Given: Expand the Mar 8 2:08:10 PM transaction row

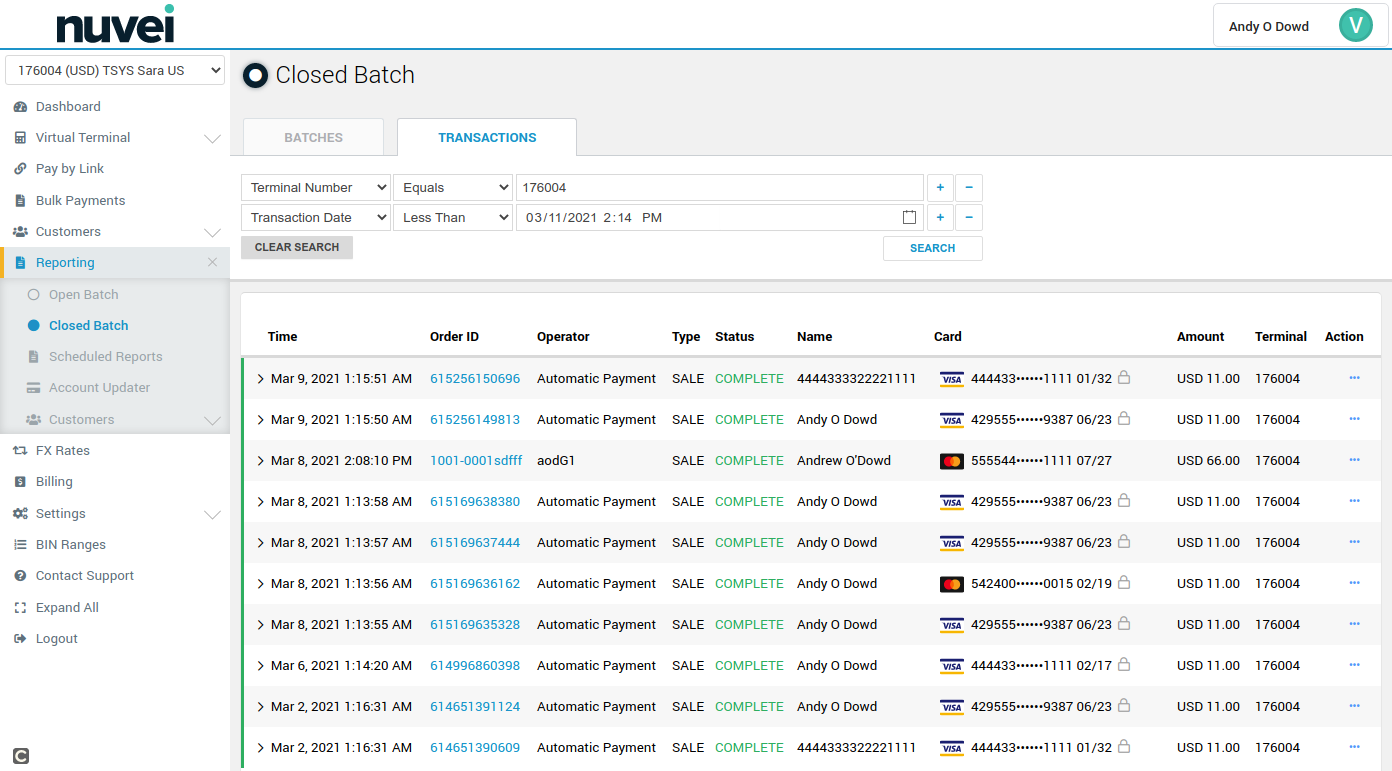Looking at the screenshot, I should click(x=261, y=461).
